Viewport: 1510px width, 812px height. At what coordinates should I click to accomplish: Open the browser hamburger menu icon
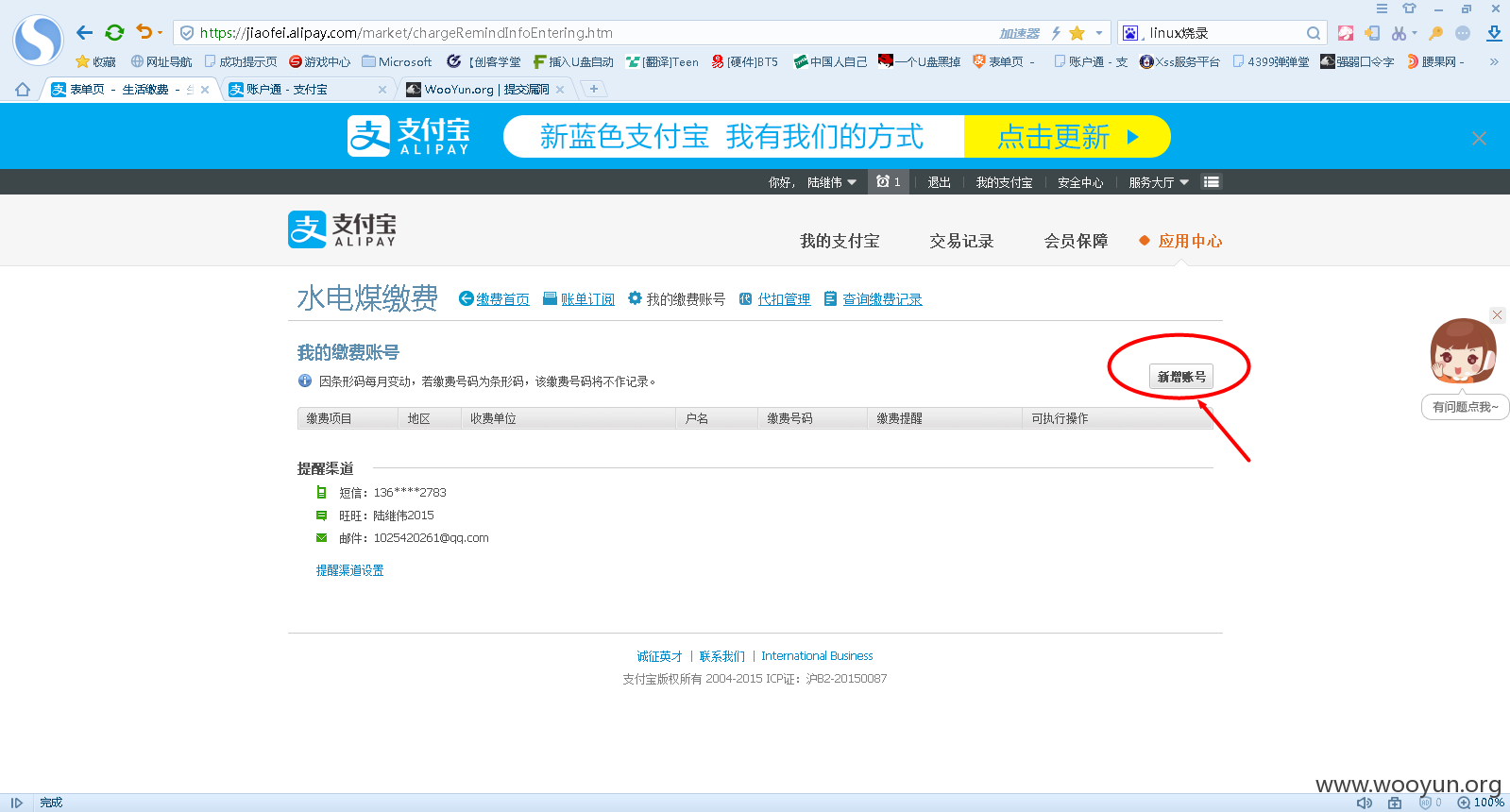click(1382, 8)
